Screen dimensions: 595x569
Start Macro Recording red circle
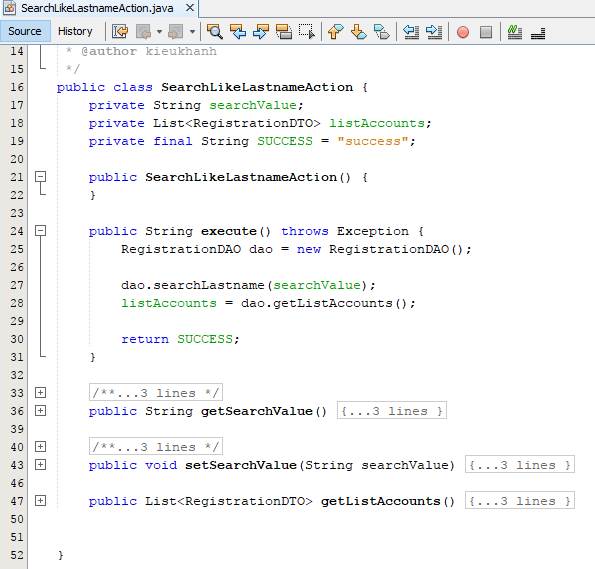(x=463, y=32)
